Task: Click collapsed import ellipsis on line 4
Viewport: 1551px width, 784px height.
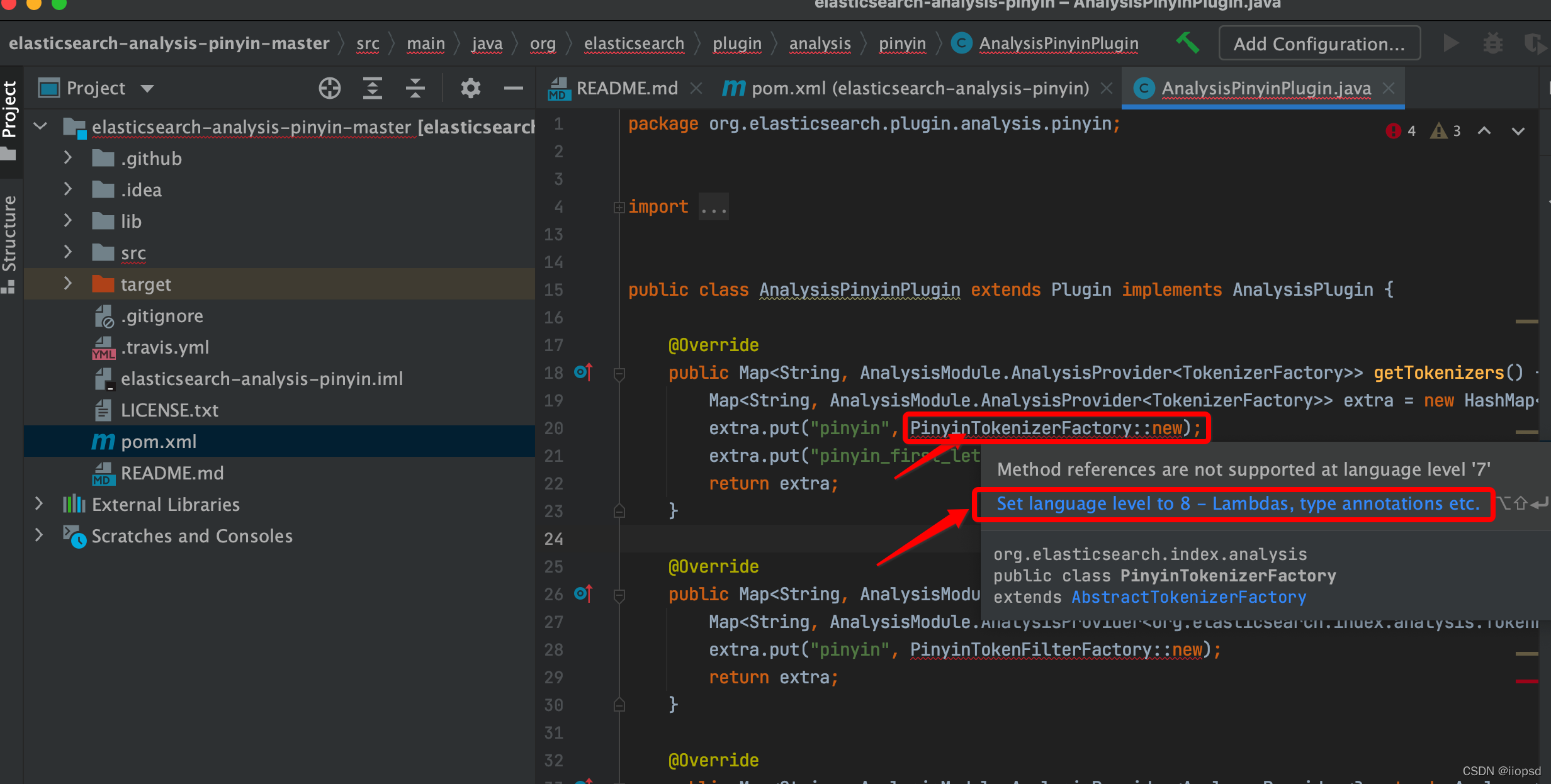Action: click(x=713, y=207)
